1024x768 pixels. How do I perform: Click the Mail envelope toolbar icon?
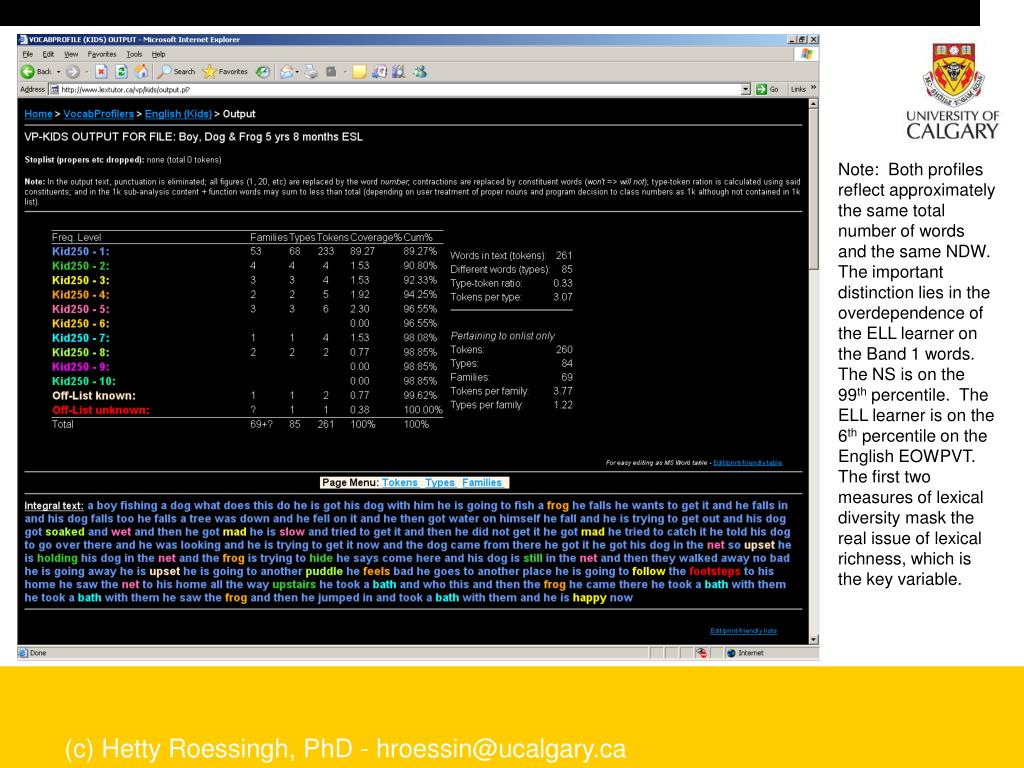(x=286, y=71)
